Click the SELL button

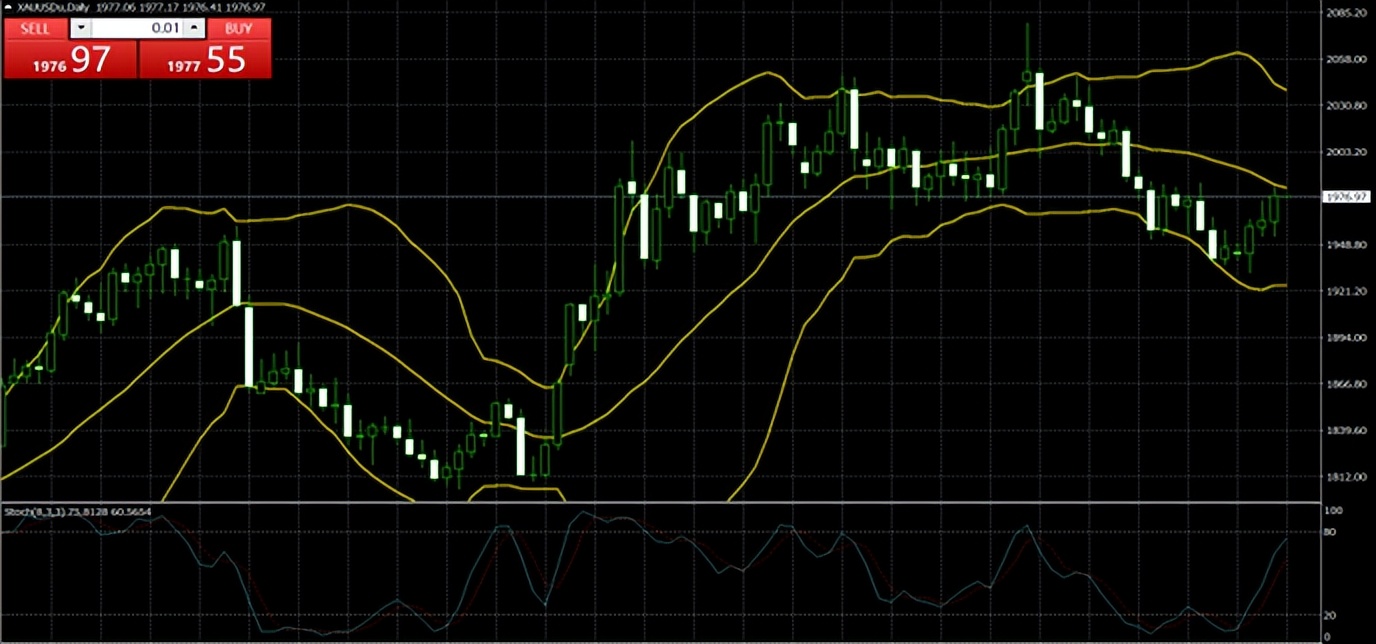tap(35, 29)
